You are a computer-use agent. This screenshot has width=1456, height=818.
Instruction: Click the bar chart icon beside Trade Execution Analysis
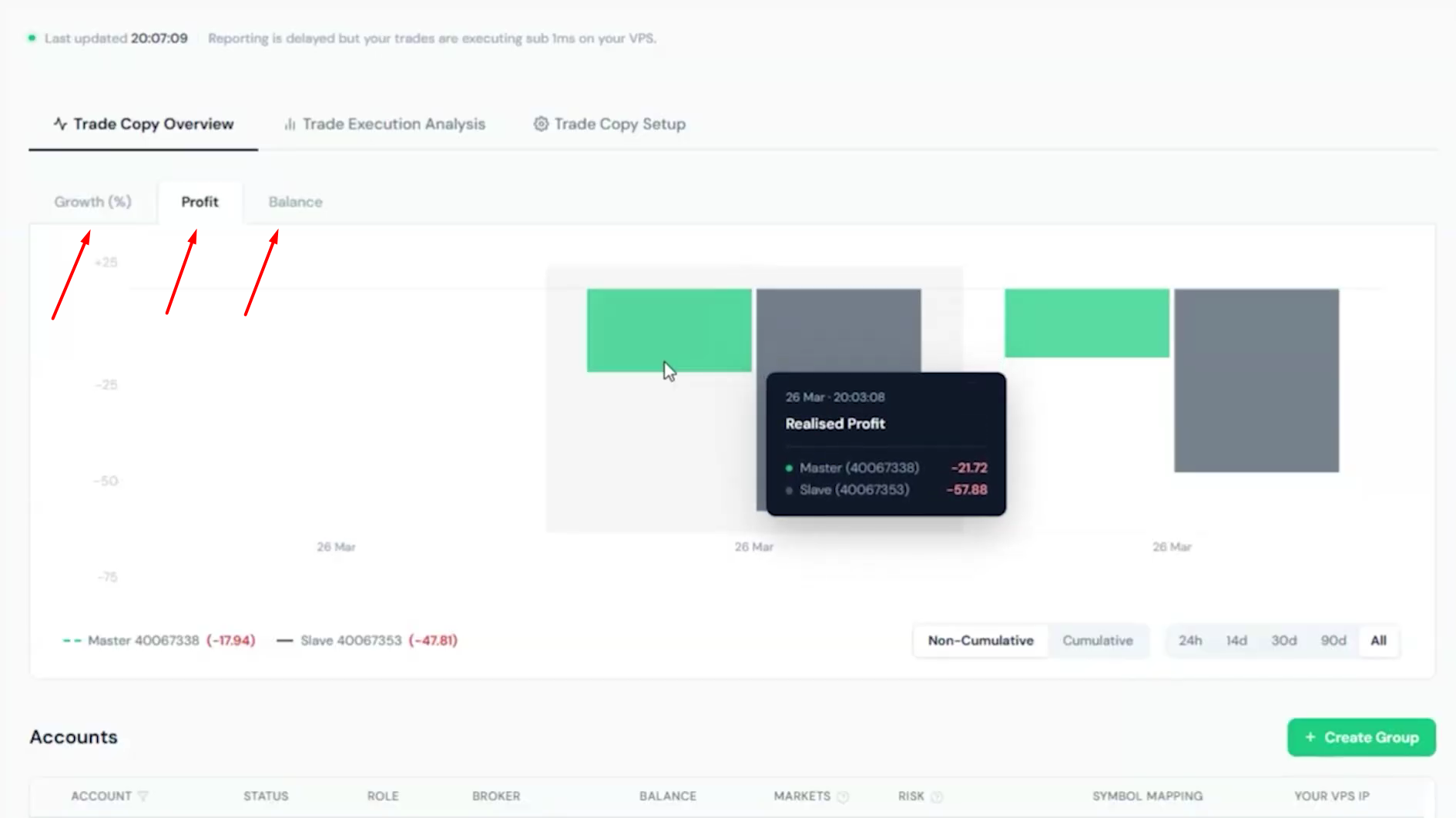click(290, 124)
